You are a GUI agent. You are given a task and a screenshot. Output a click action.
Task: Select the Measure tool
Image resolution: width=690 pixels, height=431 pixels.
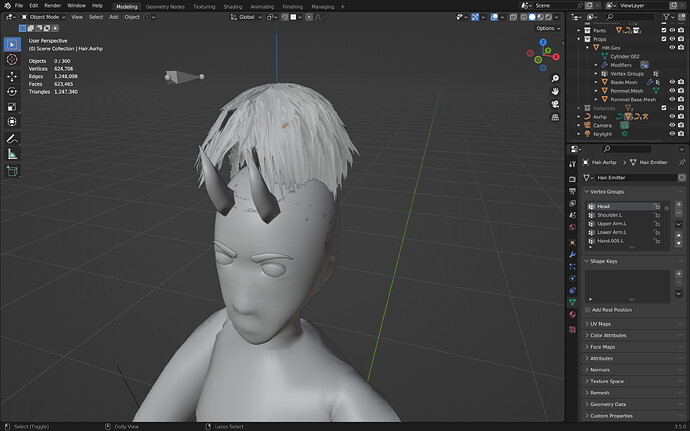(12, 154)
